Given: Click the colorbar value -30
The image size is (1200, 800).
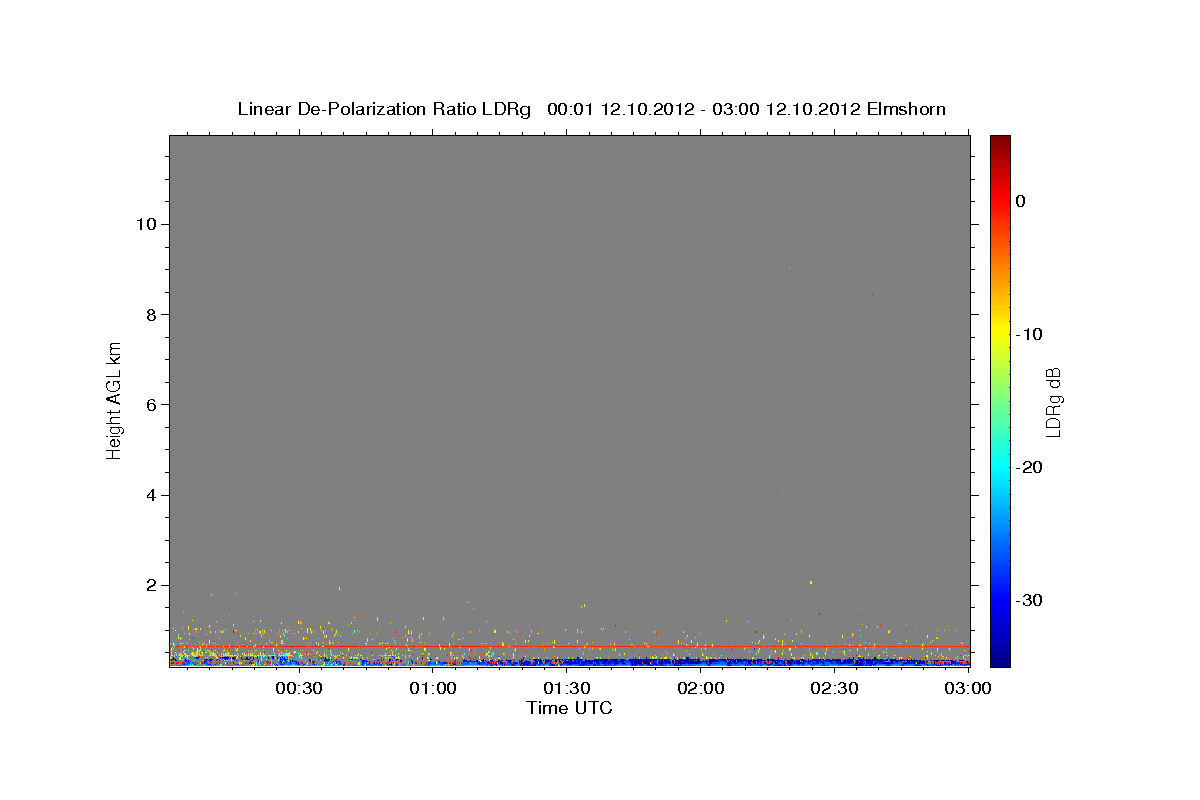Looking at the screenshot, I should (x=1029, y=600).
